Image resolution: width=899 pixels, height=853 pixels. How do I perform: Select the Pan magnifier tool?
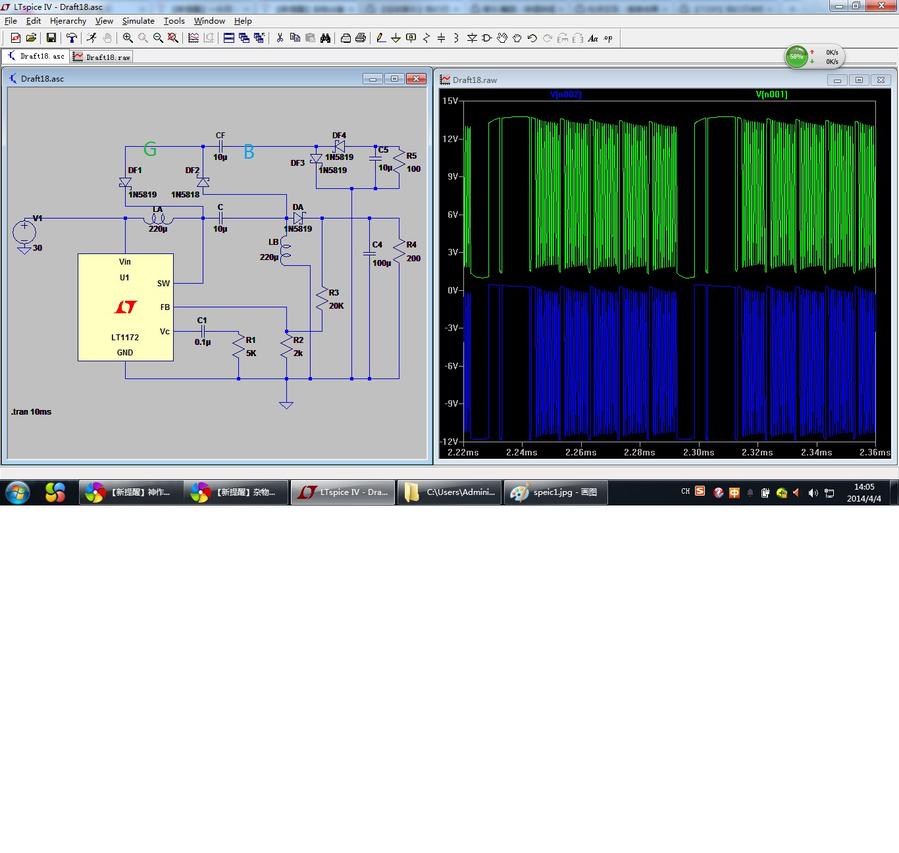[143, 38]
